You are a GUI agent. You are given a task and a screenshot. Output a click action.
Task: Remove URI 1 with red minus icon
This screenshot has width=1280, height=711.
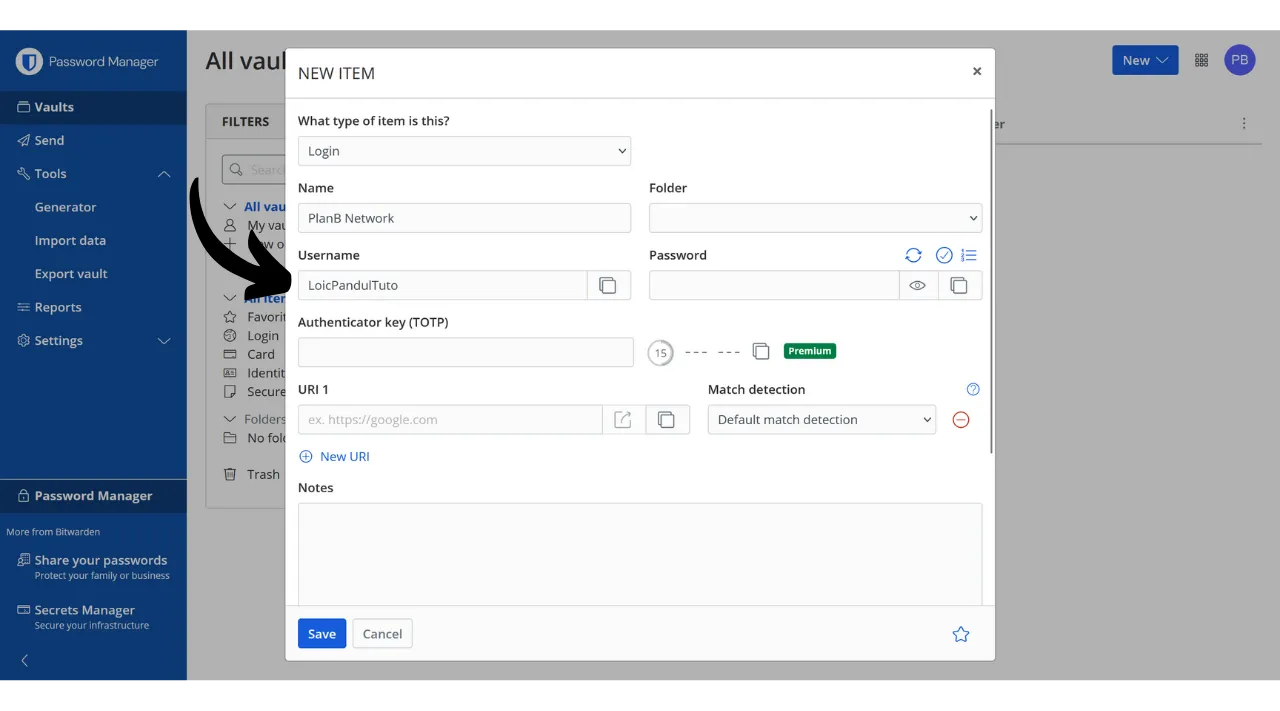(x=961, y=420)
